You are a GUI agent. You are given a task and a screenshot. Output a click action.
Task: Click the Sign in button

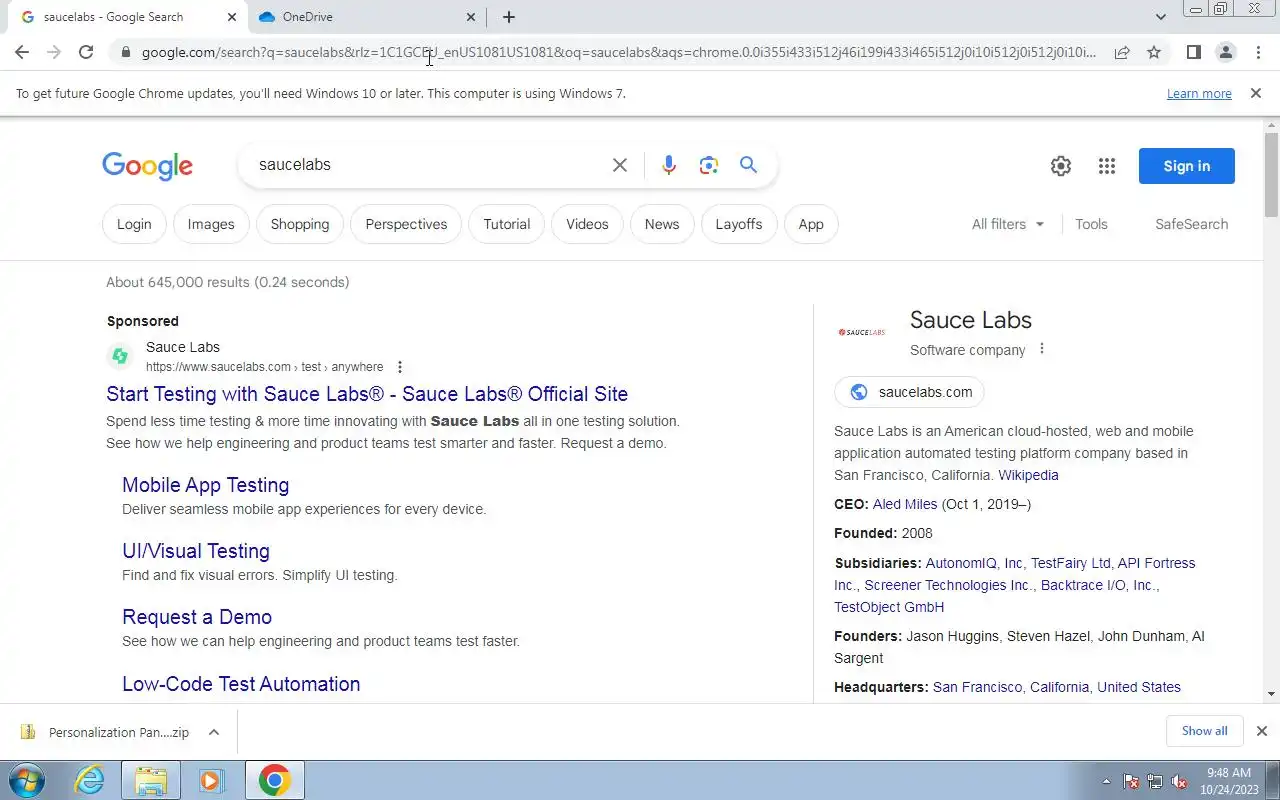point(1186,166)
